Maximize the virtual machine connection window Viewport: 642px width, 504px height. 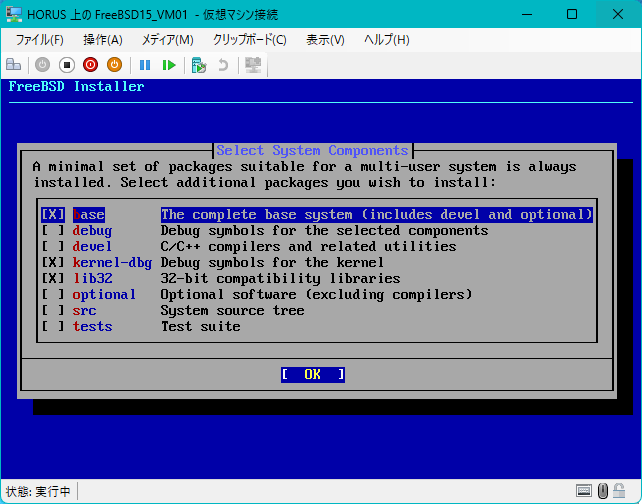tap(572, 15)
